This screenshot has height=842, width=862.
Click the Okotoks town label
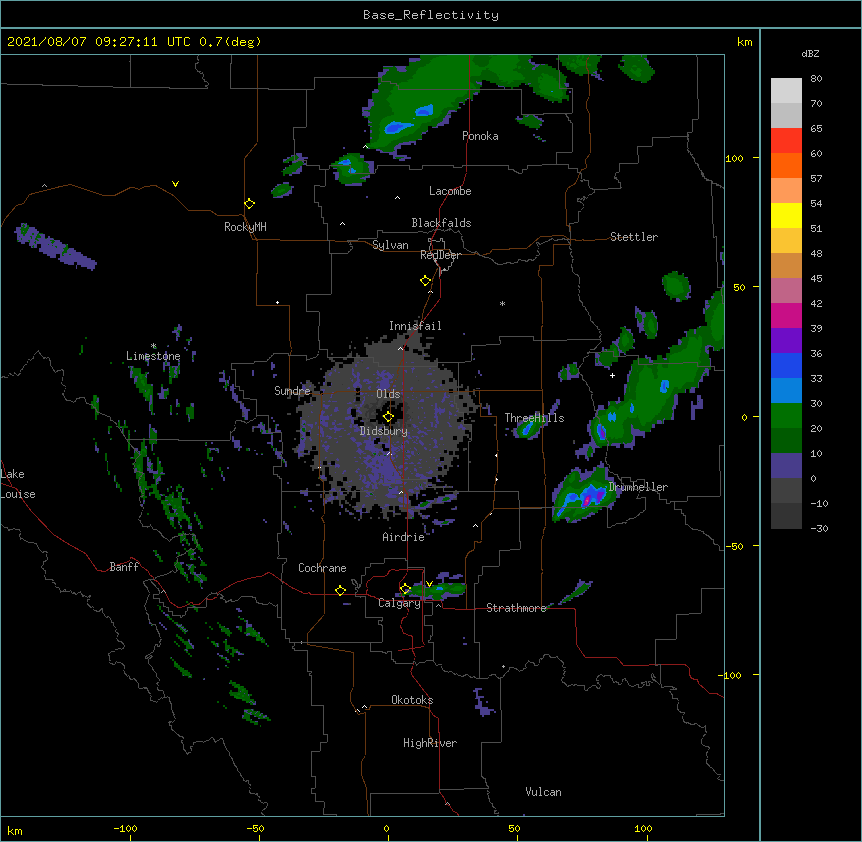[x=412, y=700]
